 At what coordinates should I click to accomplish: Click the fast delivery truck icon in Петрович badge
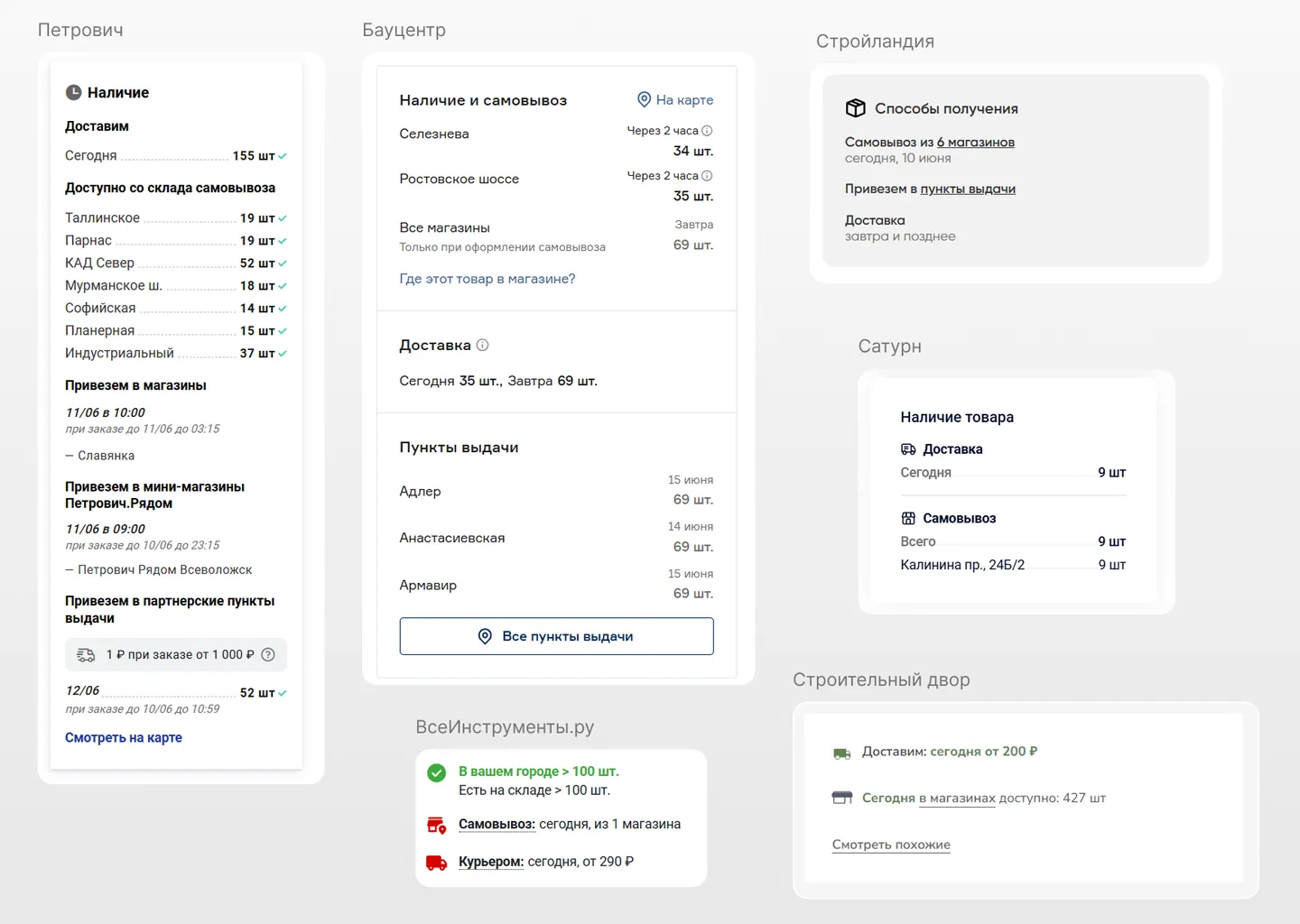coord(86,655)
